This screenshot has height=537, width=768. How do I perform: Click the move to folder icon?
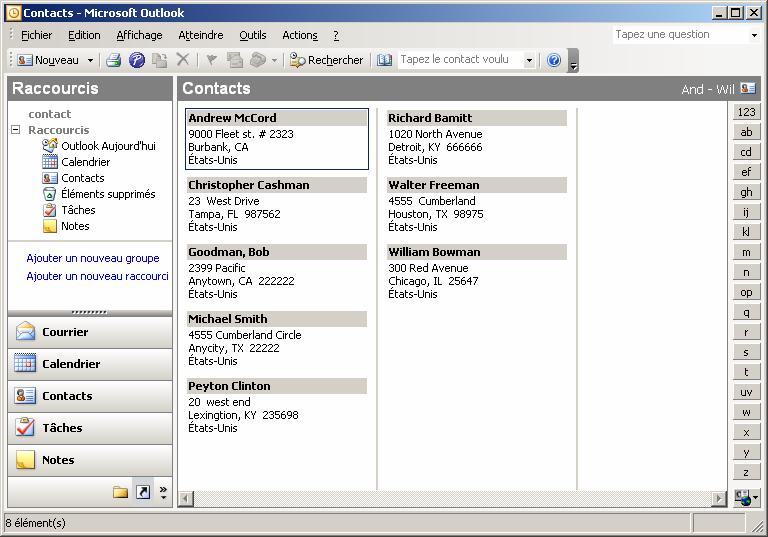click(x=159, y=60)
